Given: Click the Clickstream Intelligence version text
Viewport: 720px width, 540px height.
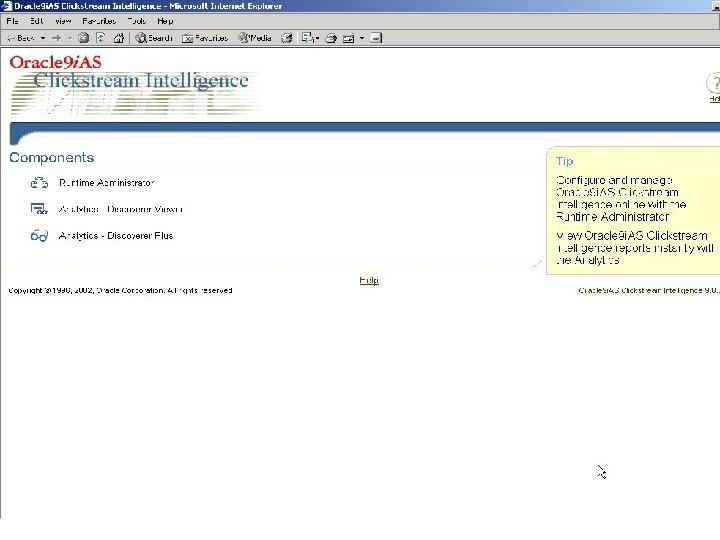Looking at the screenshot, I should [649, 290].
